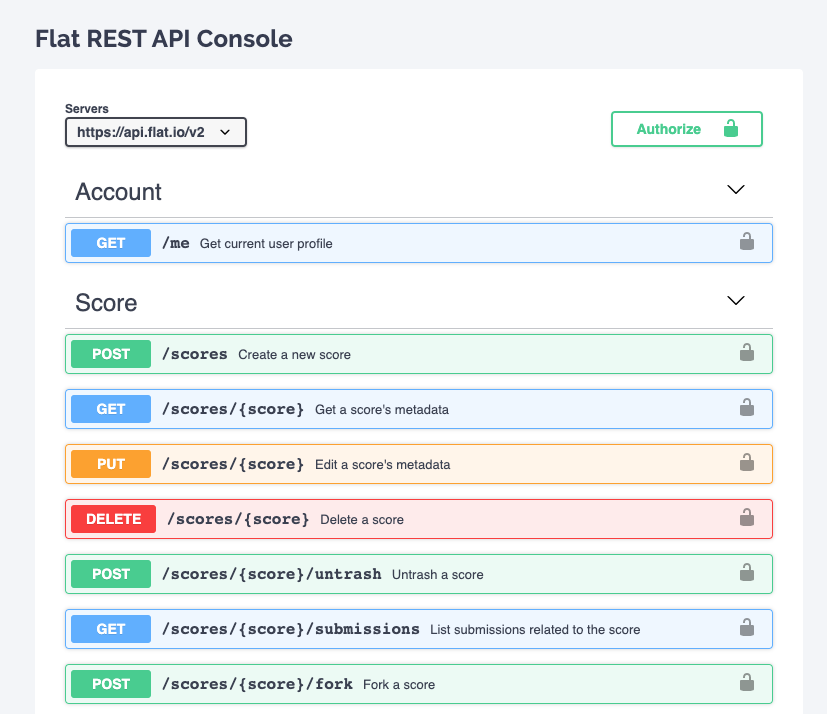The image size is (827, 714).
Task: Click the lock icon on GET /me row
Action: 746,242
